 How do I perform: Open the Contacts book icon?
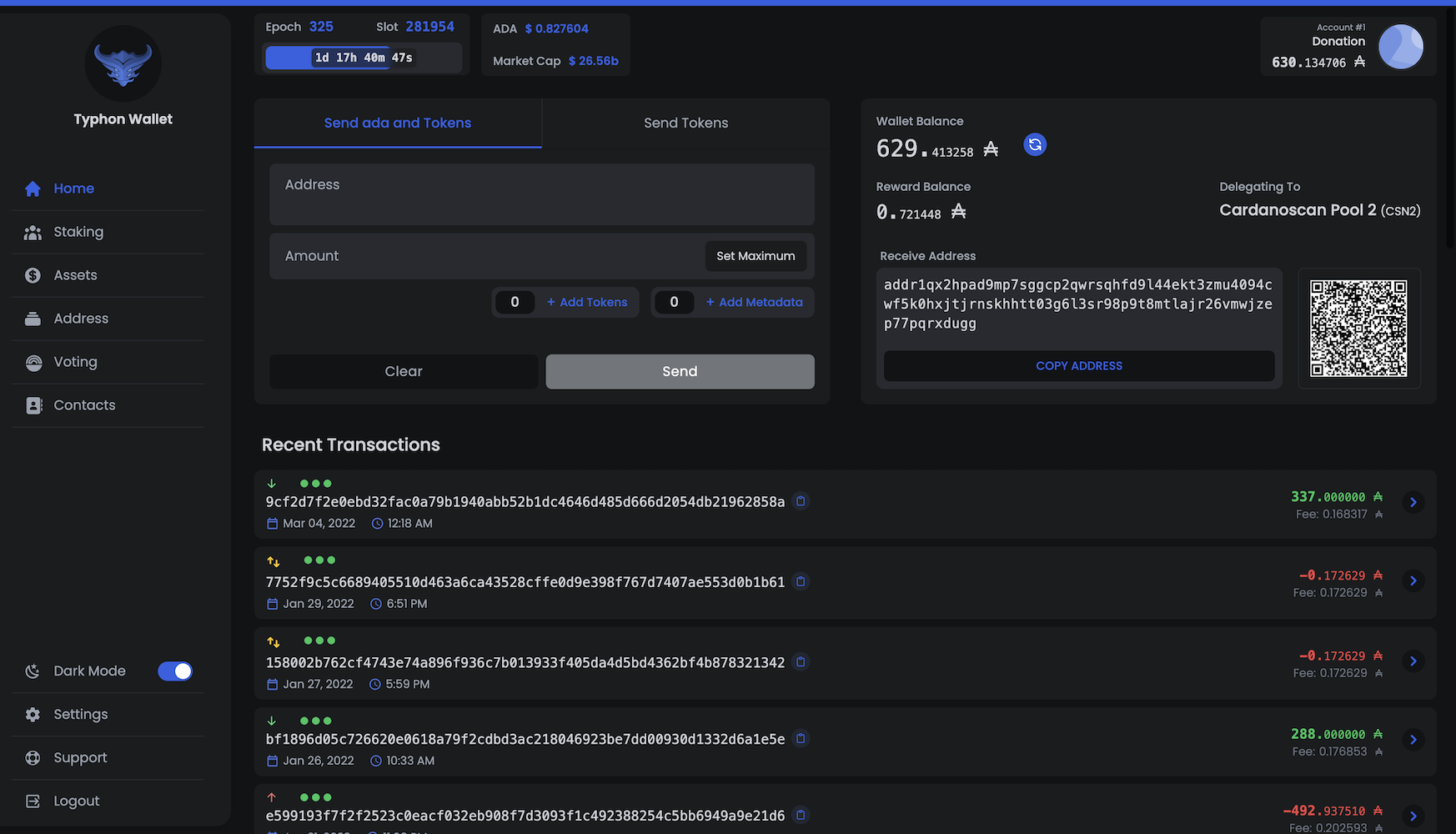pos(33,405)
